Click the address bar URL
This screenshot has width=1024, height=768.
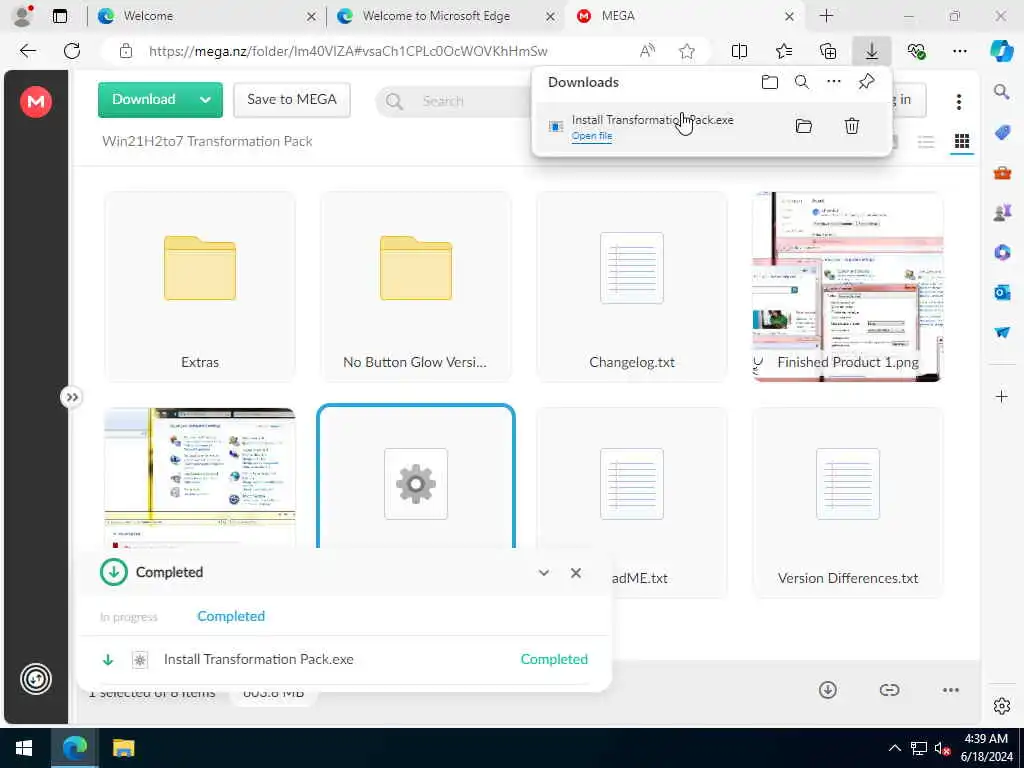click(348, 51)
